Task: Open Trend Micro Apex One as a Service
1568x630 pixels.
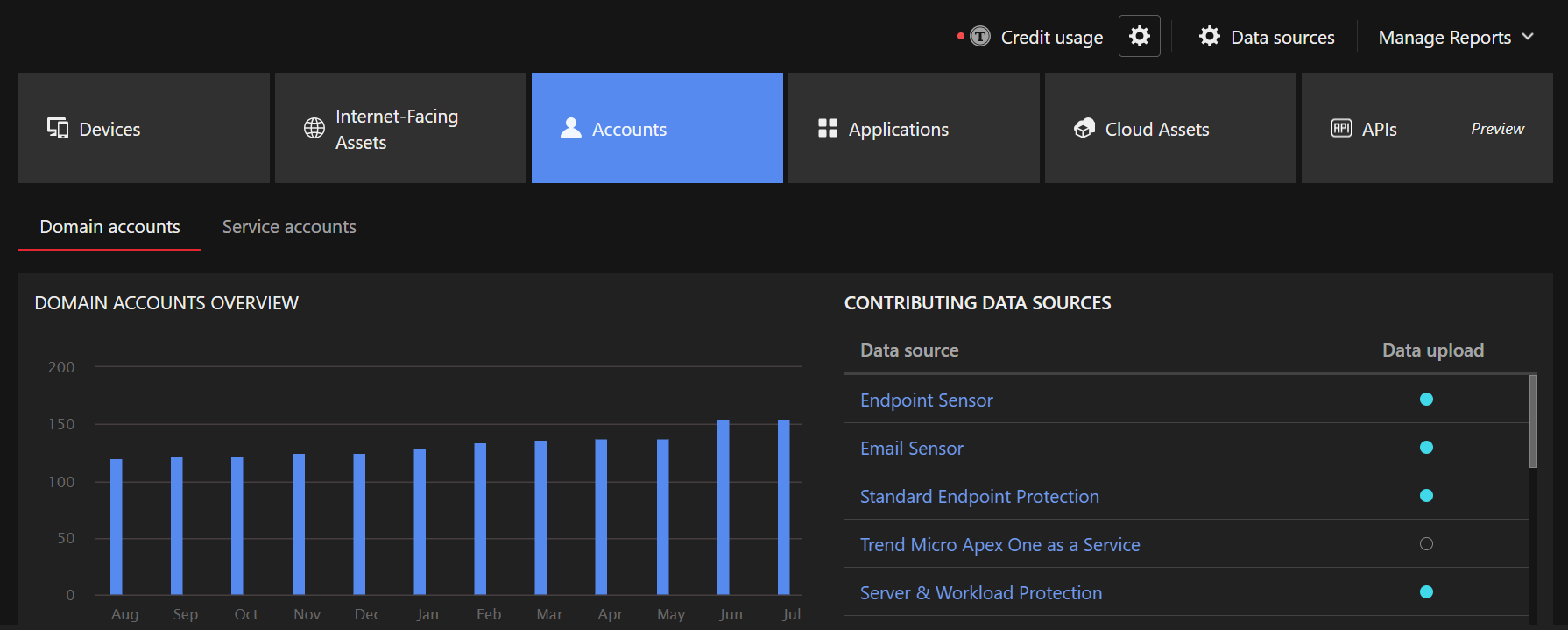Action: coord(999,545)
